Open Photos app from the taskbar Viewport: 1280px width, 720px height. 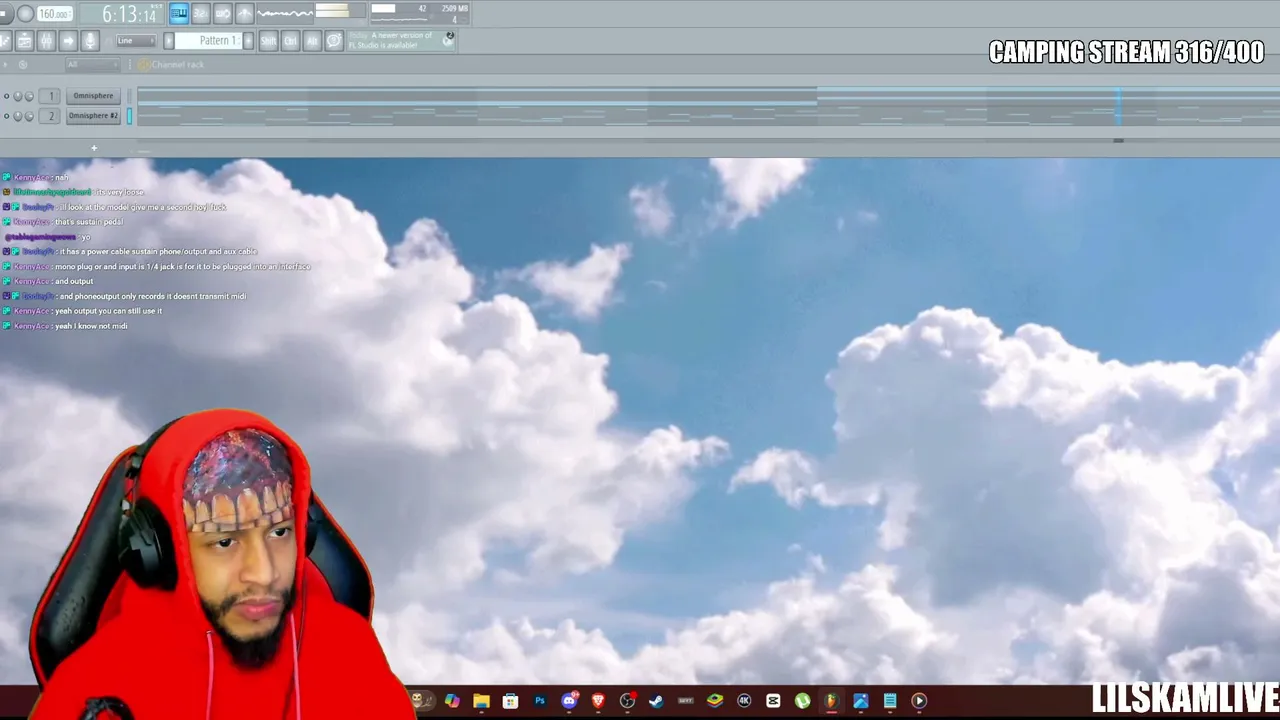coord(860,701)
